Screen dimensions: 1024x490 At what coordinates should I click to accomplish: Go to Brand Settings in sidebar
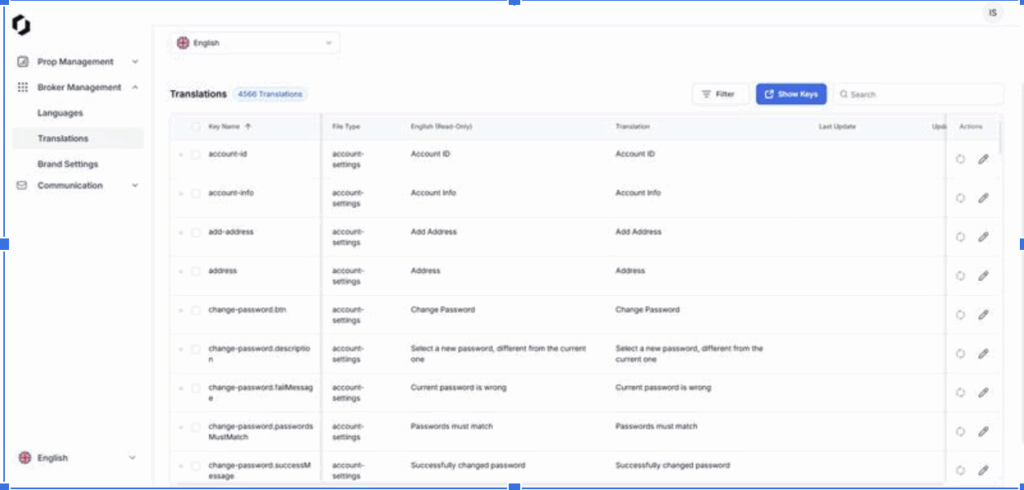pyautogui.click(x=67, y=164)
